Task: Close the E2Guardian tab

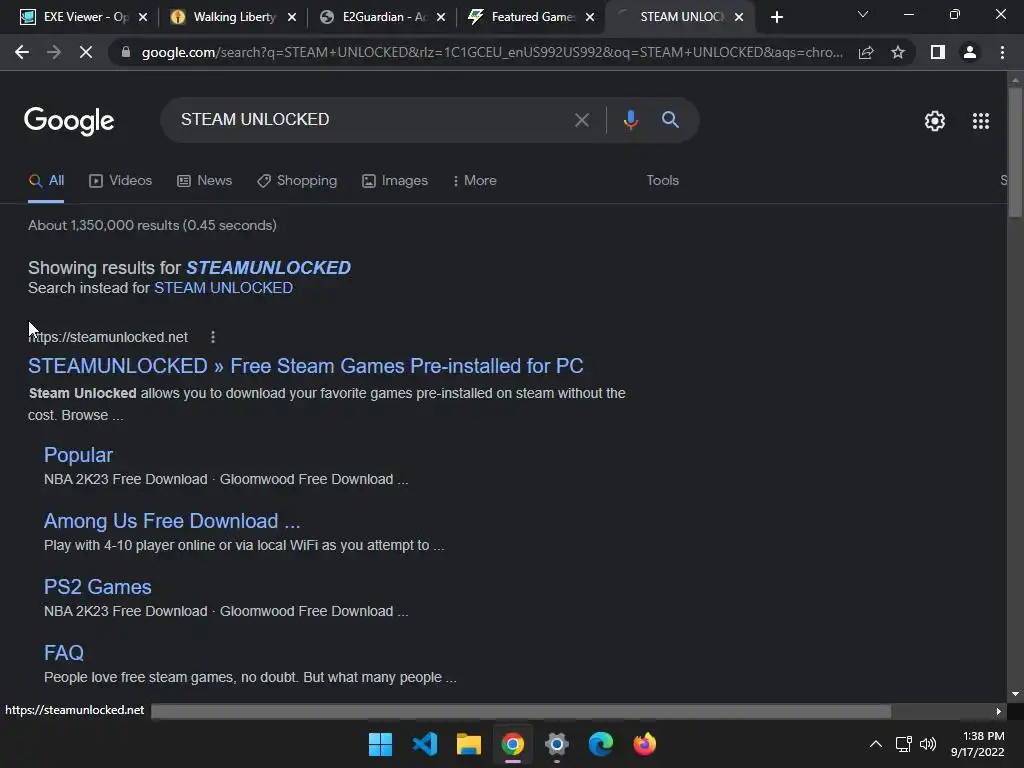Action: coord(441,17)
